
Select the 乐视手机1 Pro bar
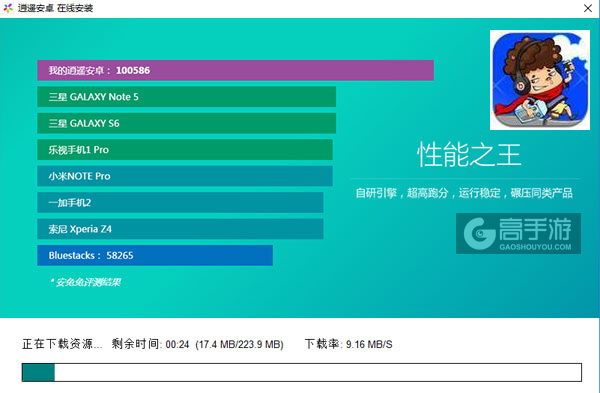(x=185, y=150)
